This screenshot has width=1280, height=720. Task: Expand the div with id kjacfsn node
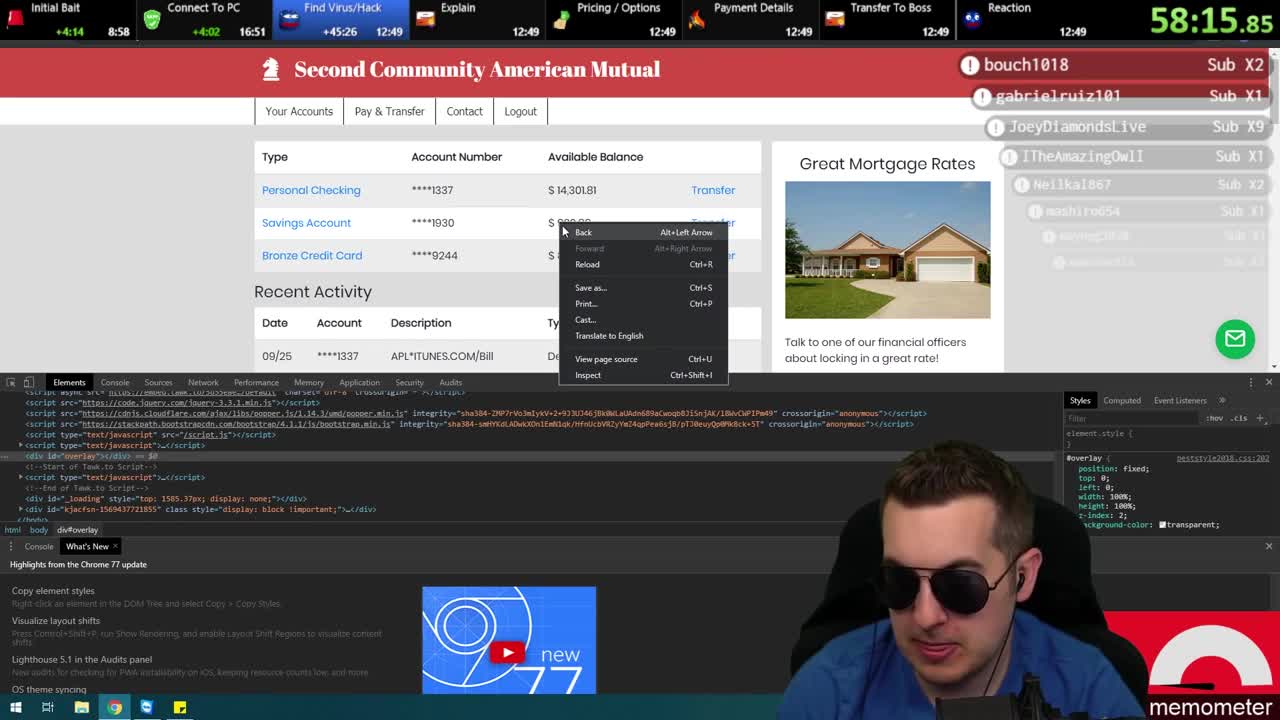click(21, 509)
